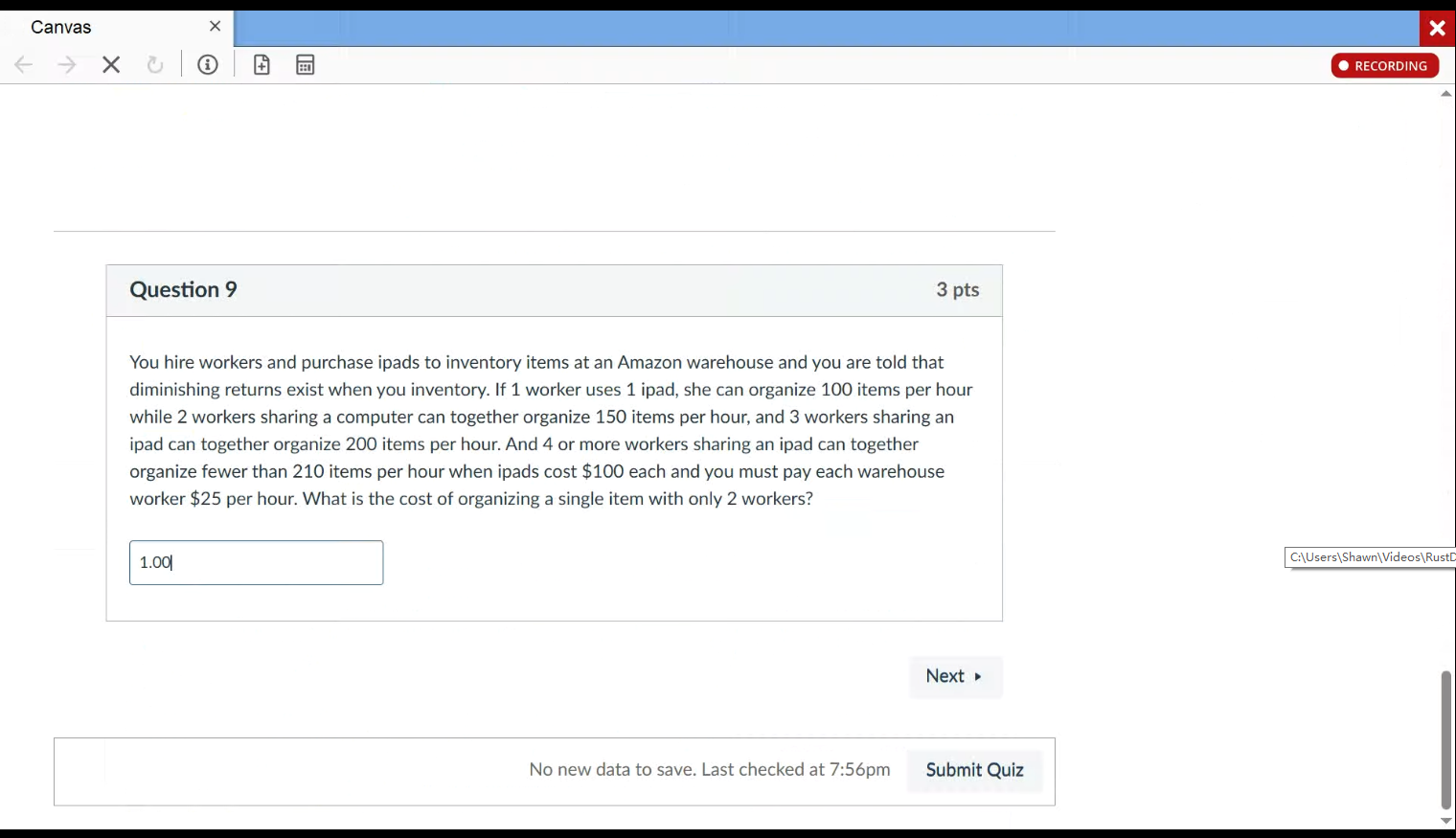Close the window with the red X
The height and width of the screenshot is (838, 1456).
pos(1437,29)
